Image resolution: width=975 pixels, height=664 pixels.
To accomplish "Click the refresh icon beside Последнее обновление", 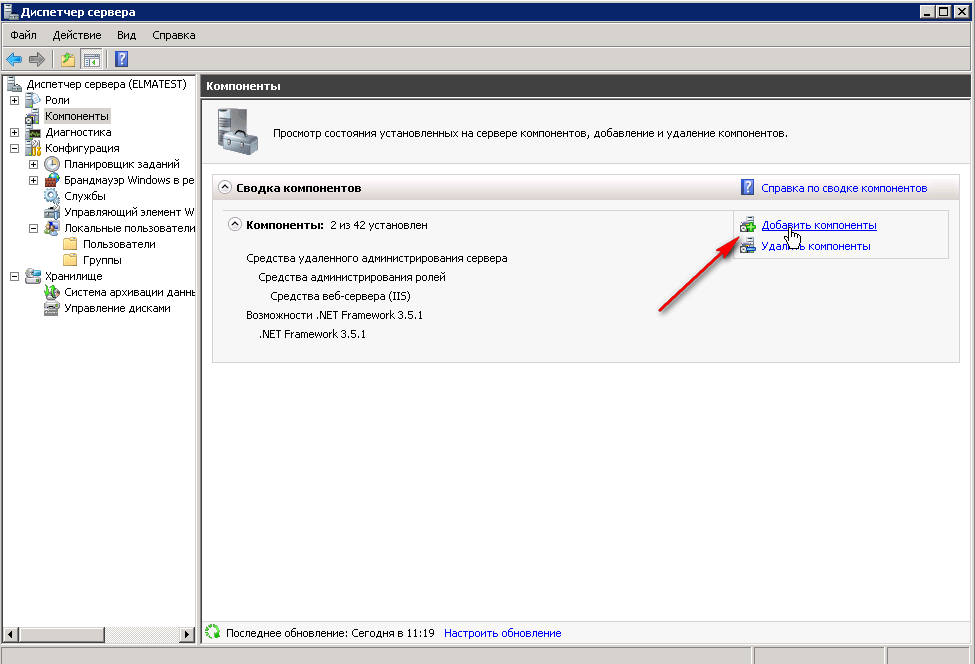I will (x=212, y=633).
